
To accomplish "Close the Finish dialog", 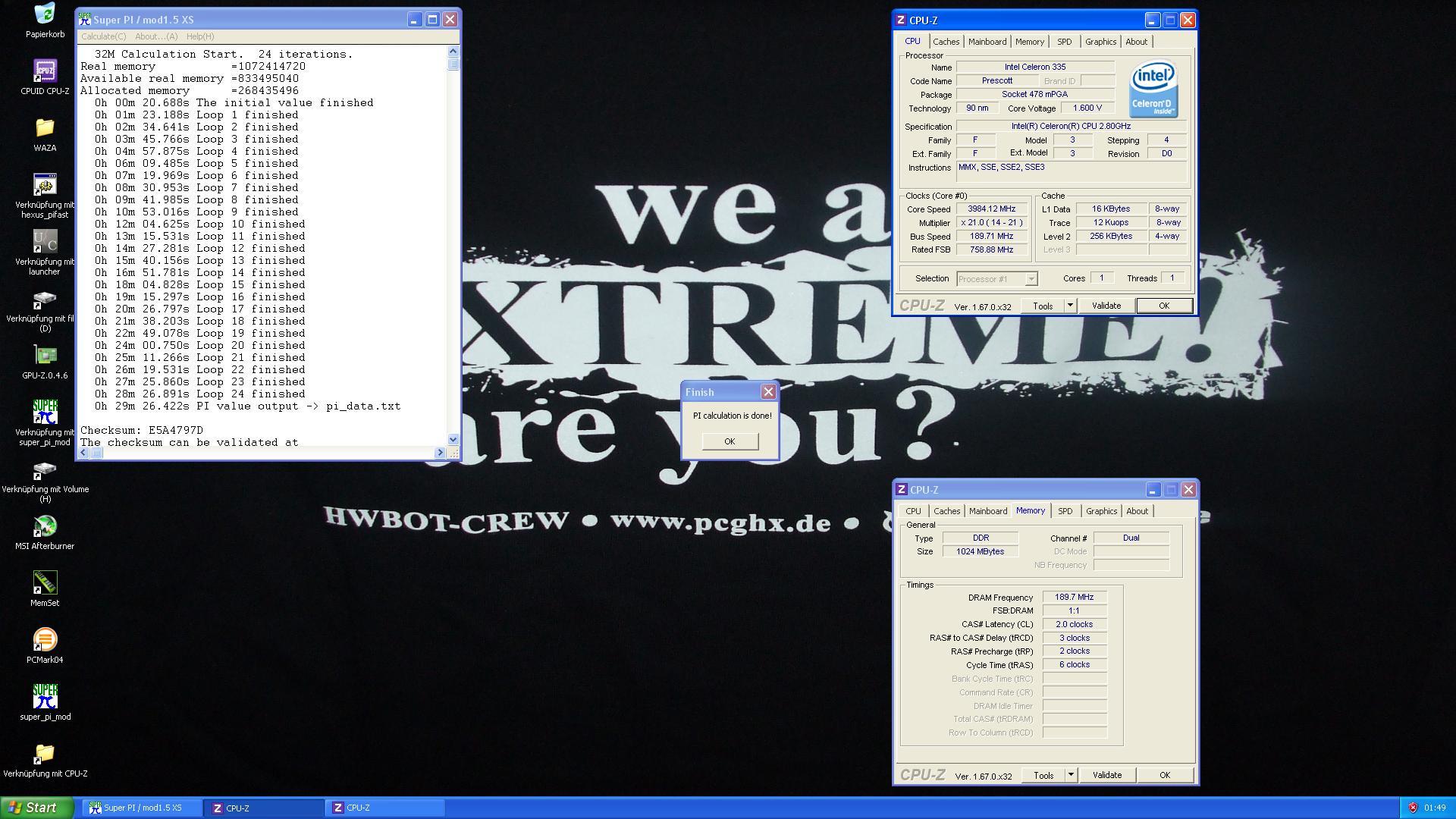I will pyautogui.click(x=768, y=392).
